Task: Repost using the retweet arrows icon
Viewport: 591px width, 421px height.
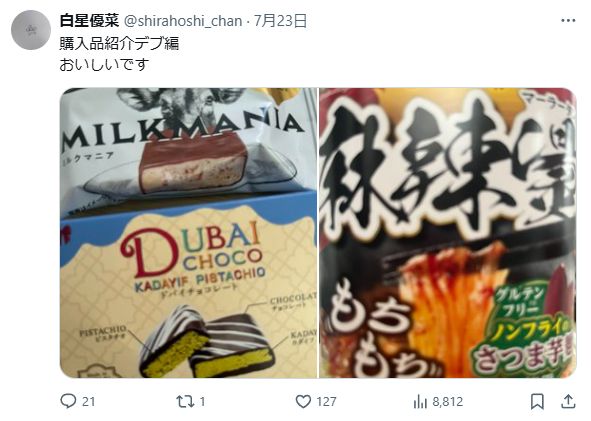Action: pyautogui.click(x=185, y=401)
